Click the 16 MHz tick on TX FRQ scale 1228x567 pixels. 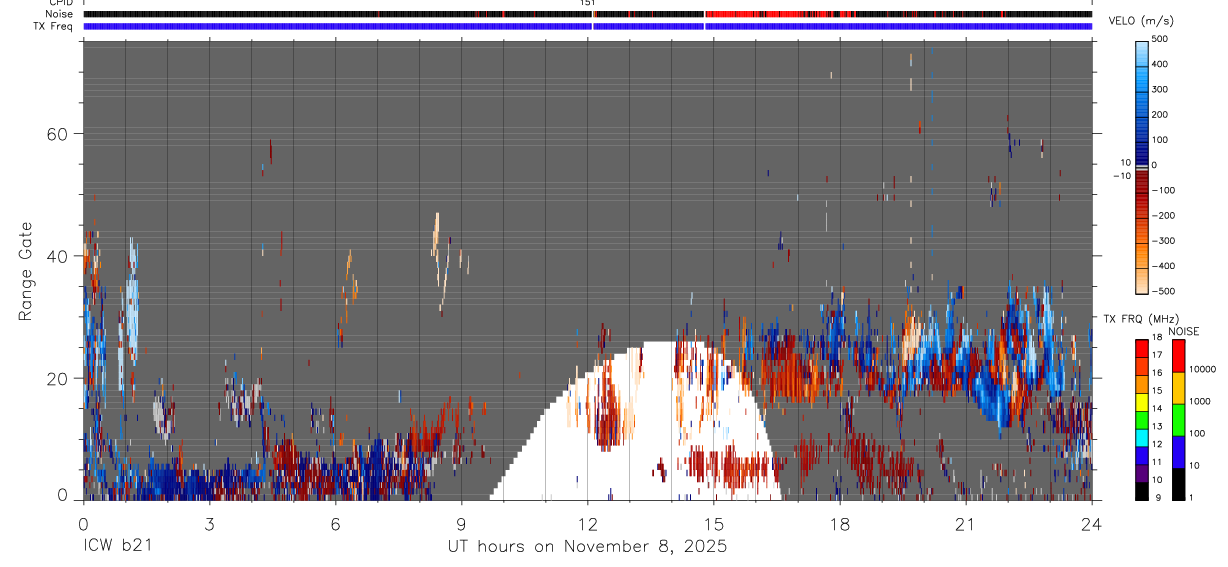(1156, 373)
